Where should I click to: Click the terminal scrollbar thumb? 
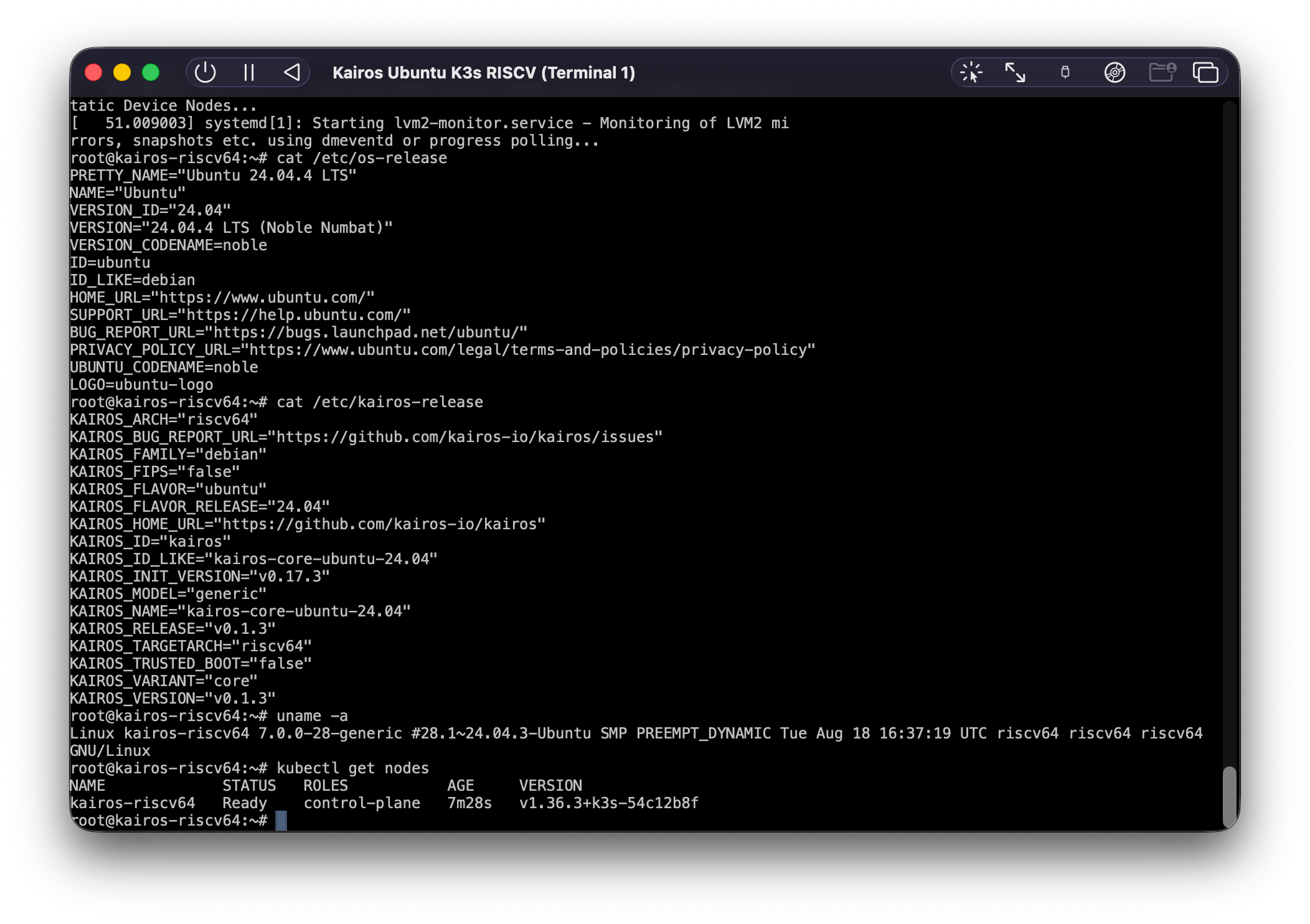1228,796
